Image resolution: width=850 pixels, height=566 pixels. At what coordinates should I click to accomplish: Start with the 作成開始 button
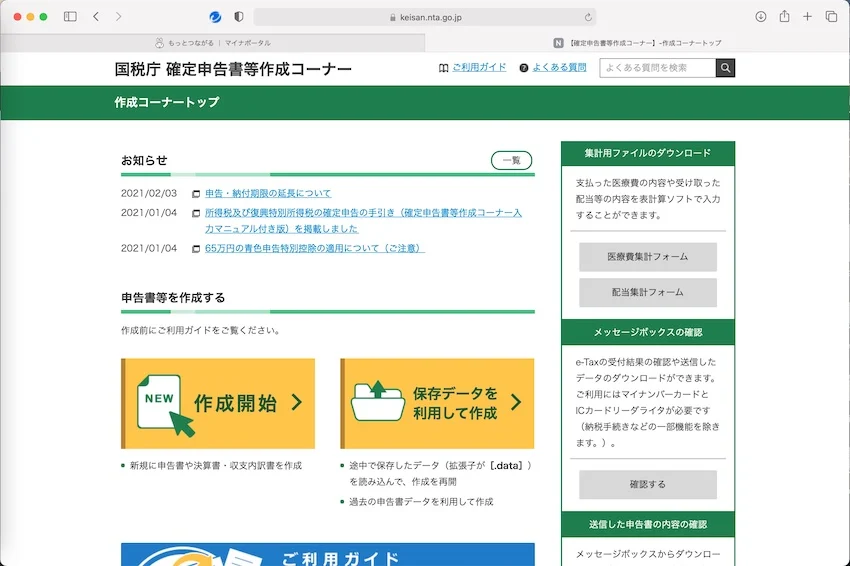218,403
